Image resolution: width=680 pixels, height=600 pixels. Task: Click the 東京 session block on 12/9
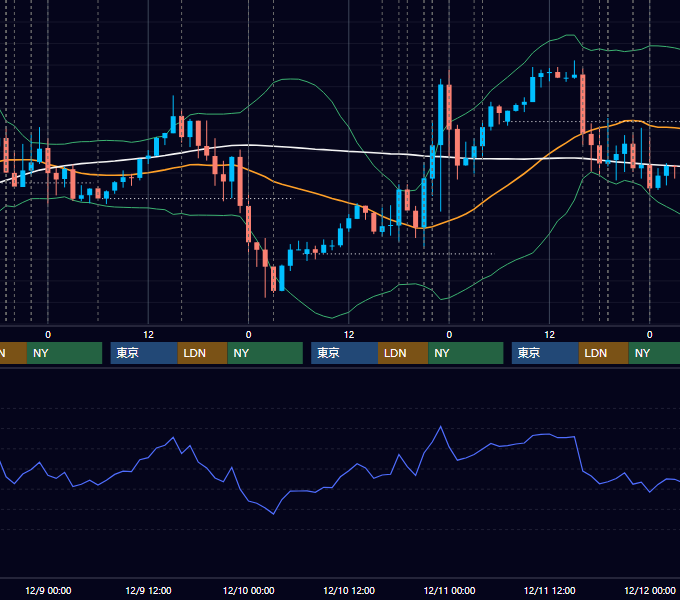pos(144,353)
